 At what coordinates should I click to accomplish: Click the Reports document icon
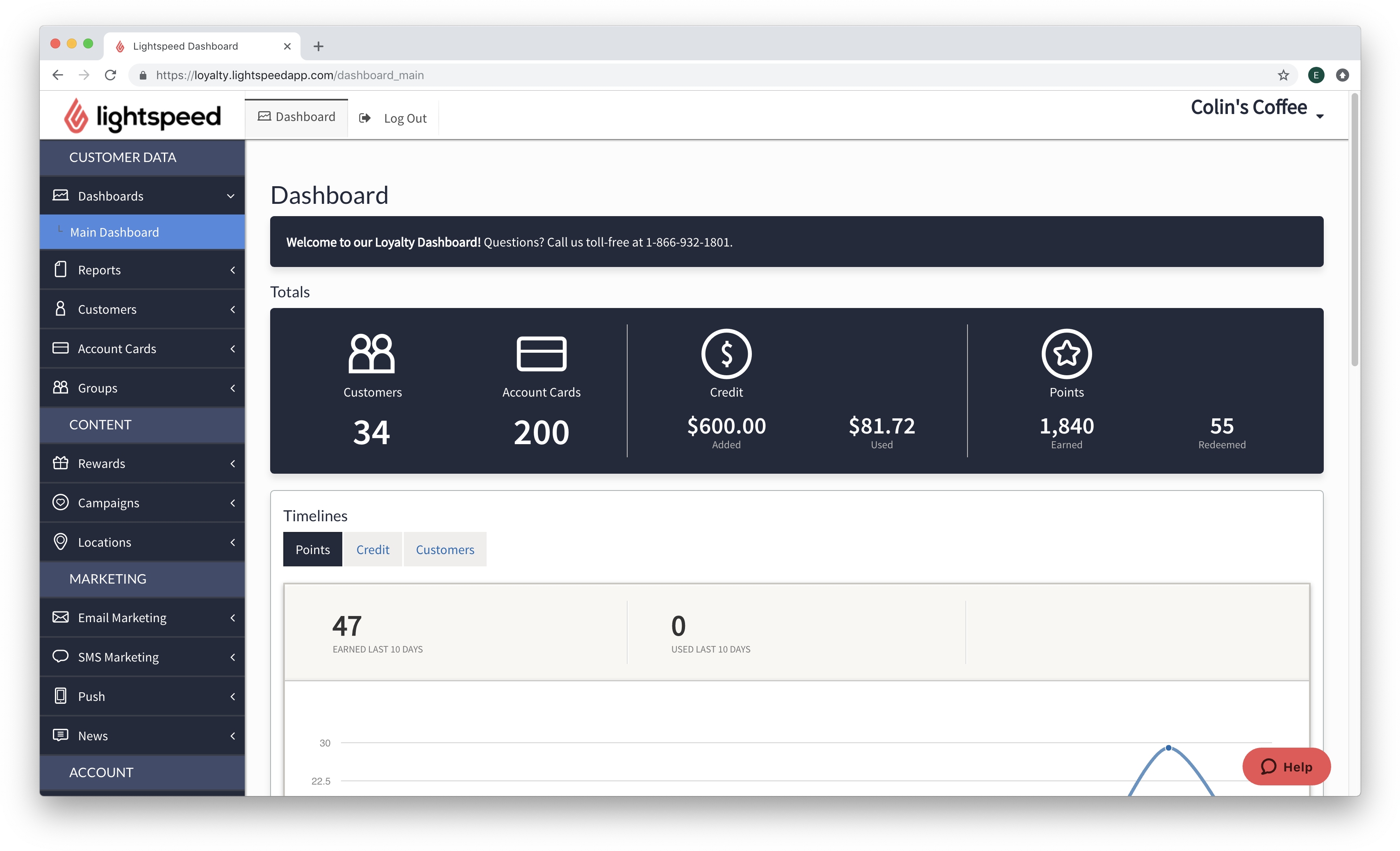click(60, 269)
